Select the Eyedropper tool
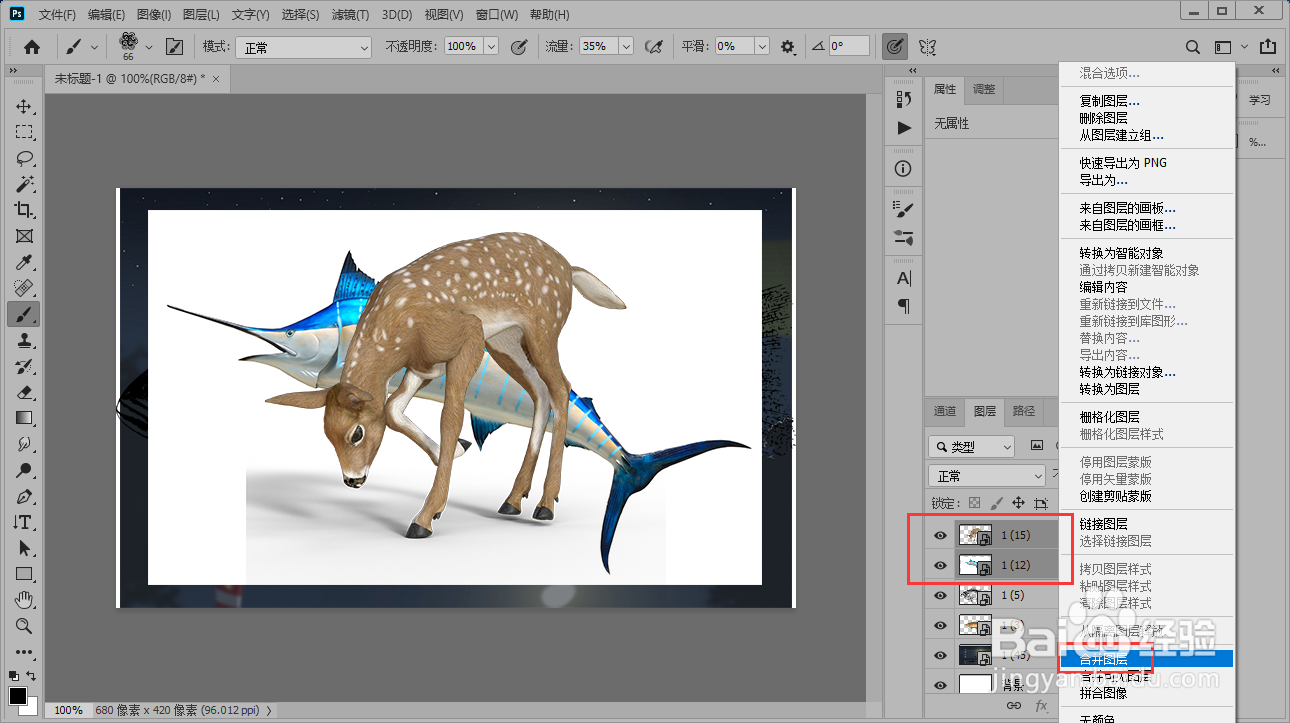 click(x=24, y=263)
